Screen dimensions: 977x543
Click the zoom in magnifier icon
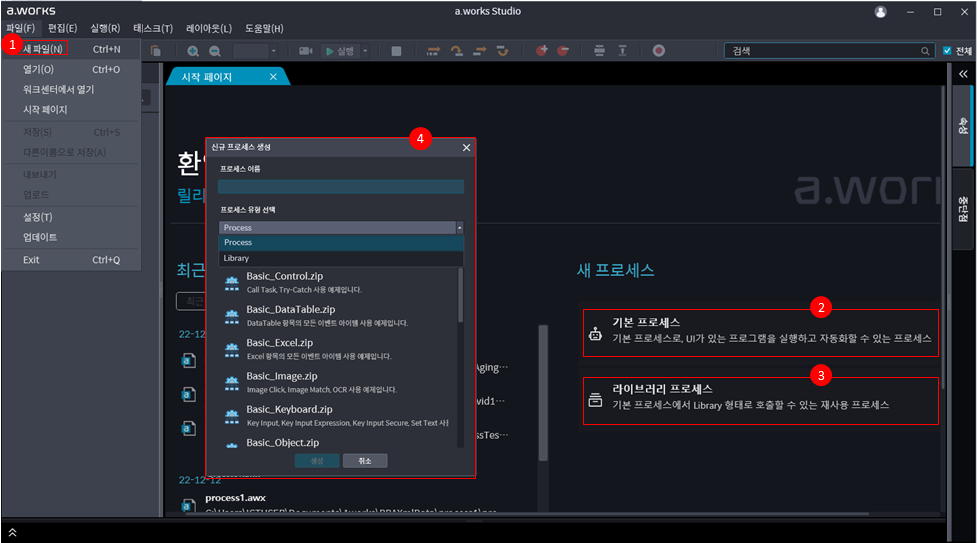pyautogui.click(x=193, y=51)
